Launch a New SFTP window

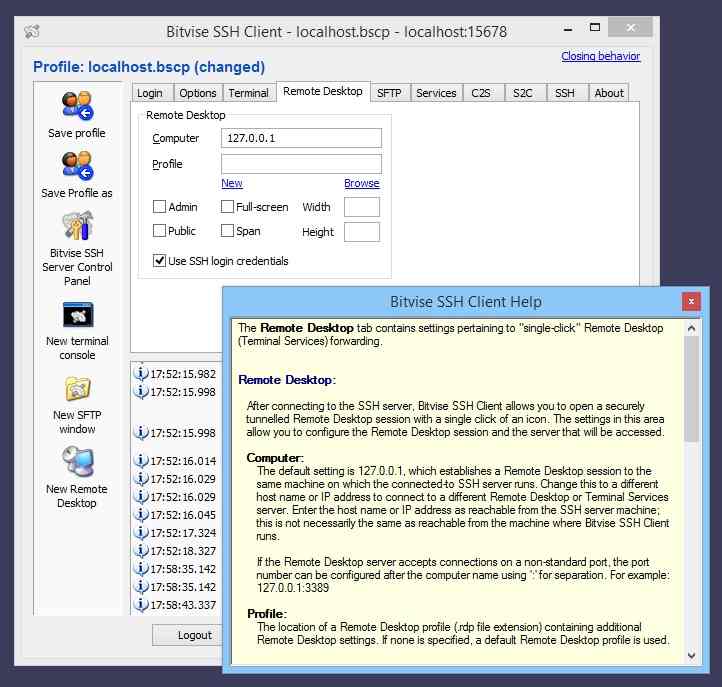pos(77,389)
